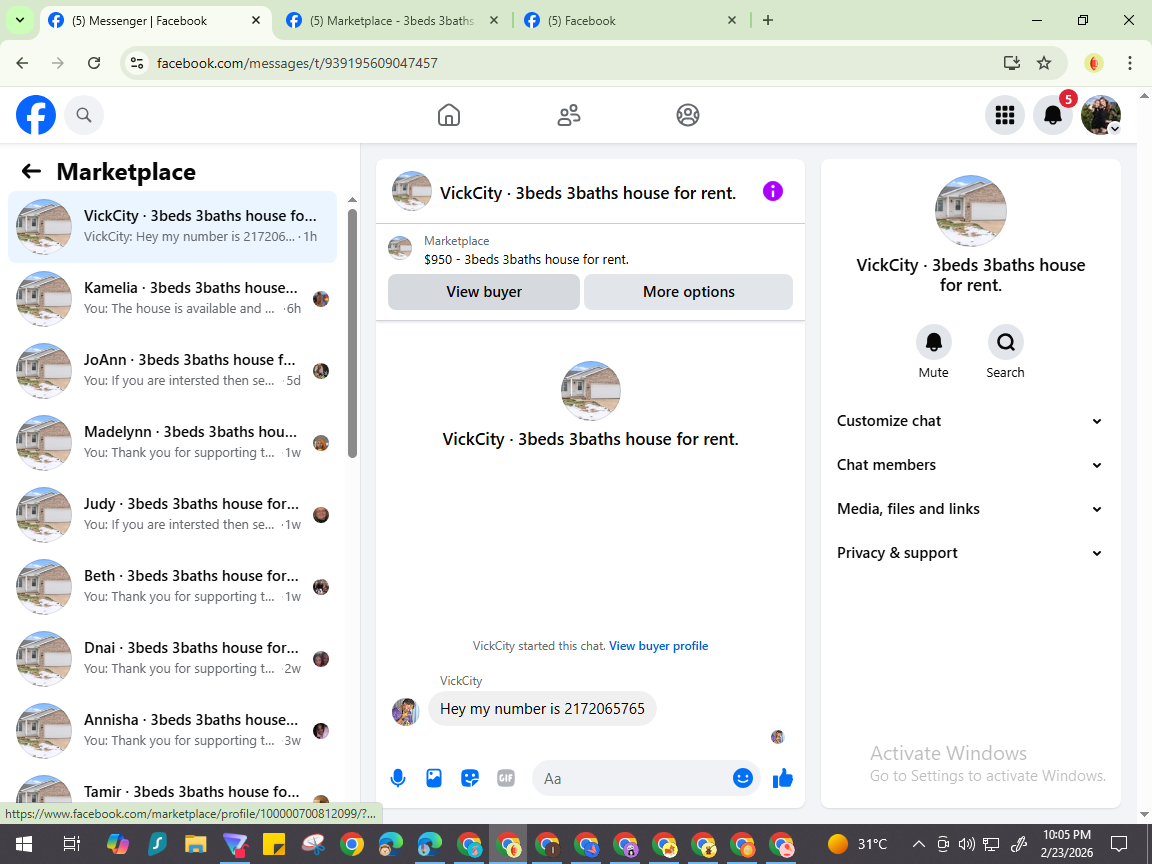Select the Messenger | Facebook tab
The image size is (1152, 864).
point(154,21)
